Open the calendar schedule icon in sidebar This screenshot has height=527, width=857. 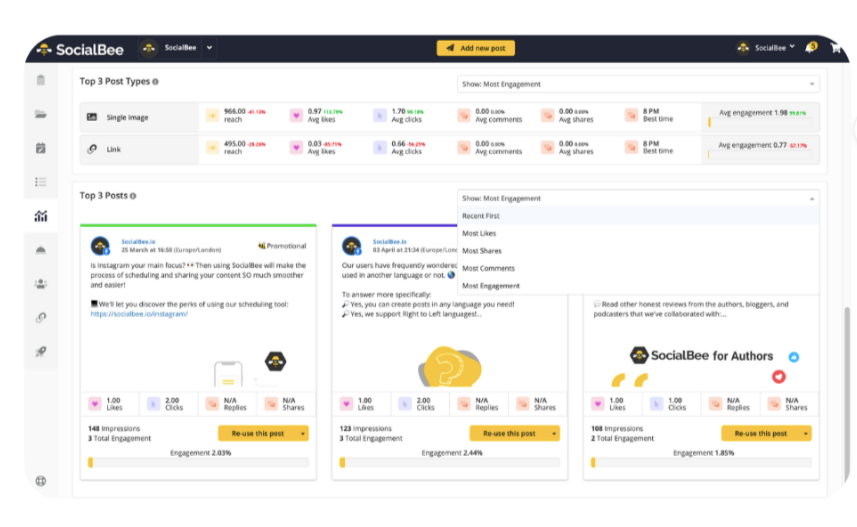click(x=40, y=148)
